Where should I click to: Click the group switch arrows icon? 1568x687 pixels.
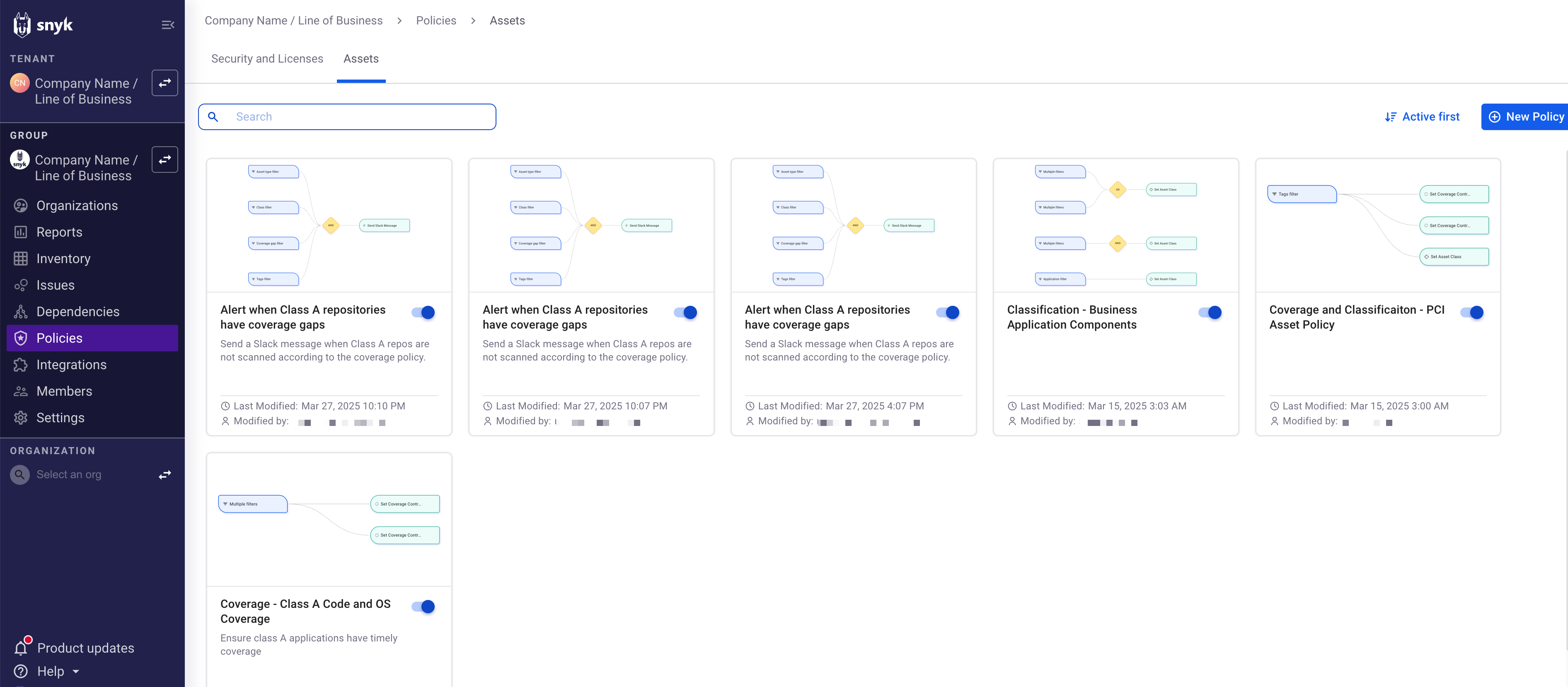[x=165, y=160]
